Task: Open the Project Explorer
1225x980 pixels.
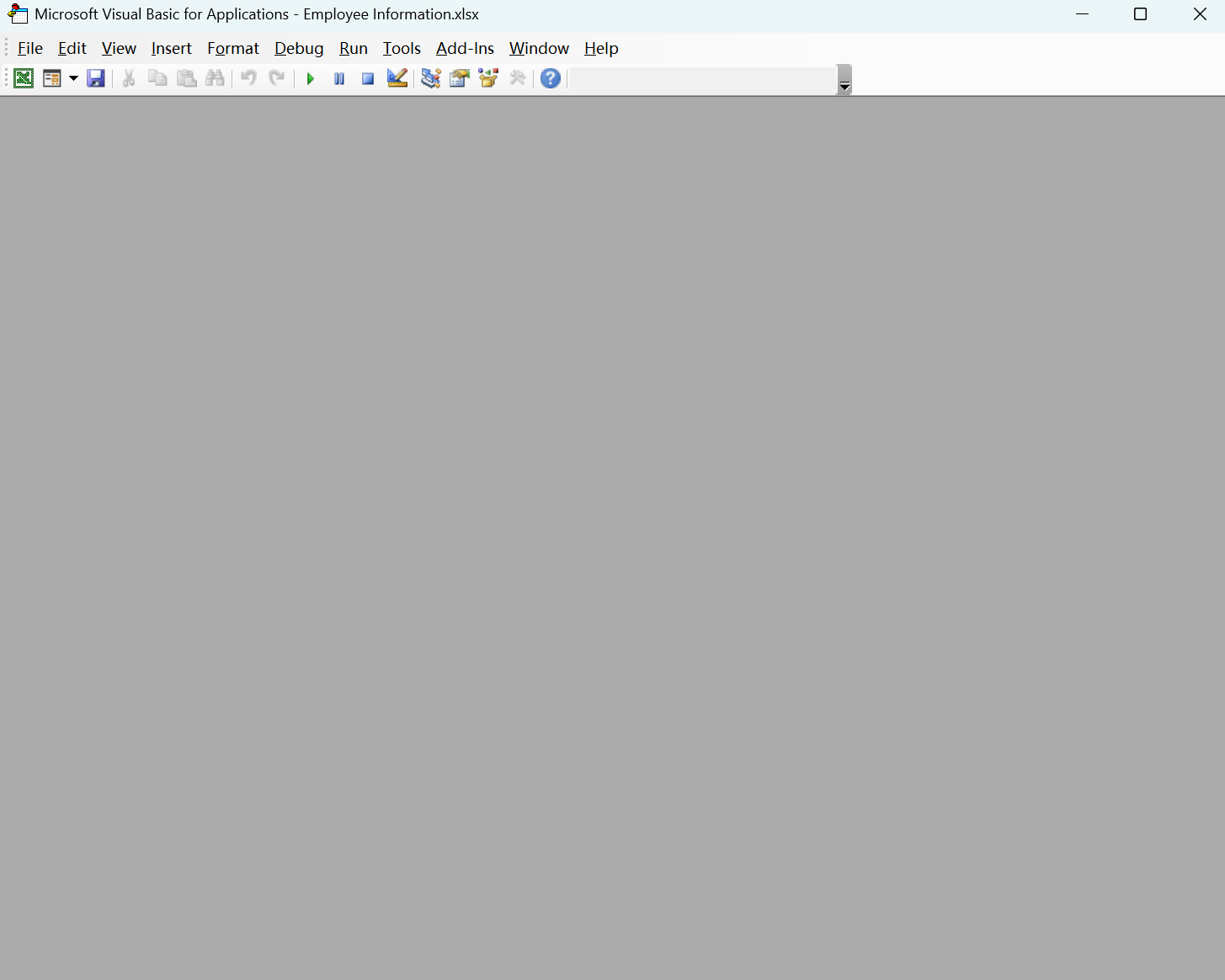Action: 430,78
